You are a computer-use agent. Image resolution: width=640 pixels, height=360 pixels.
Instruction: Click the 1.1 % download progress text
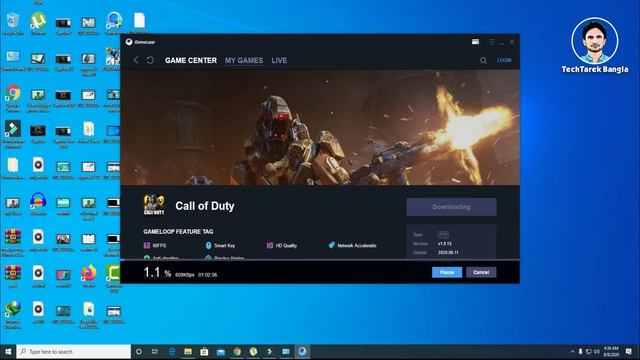157,272
